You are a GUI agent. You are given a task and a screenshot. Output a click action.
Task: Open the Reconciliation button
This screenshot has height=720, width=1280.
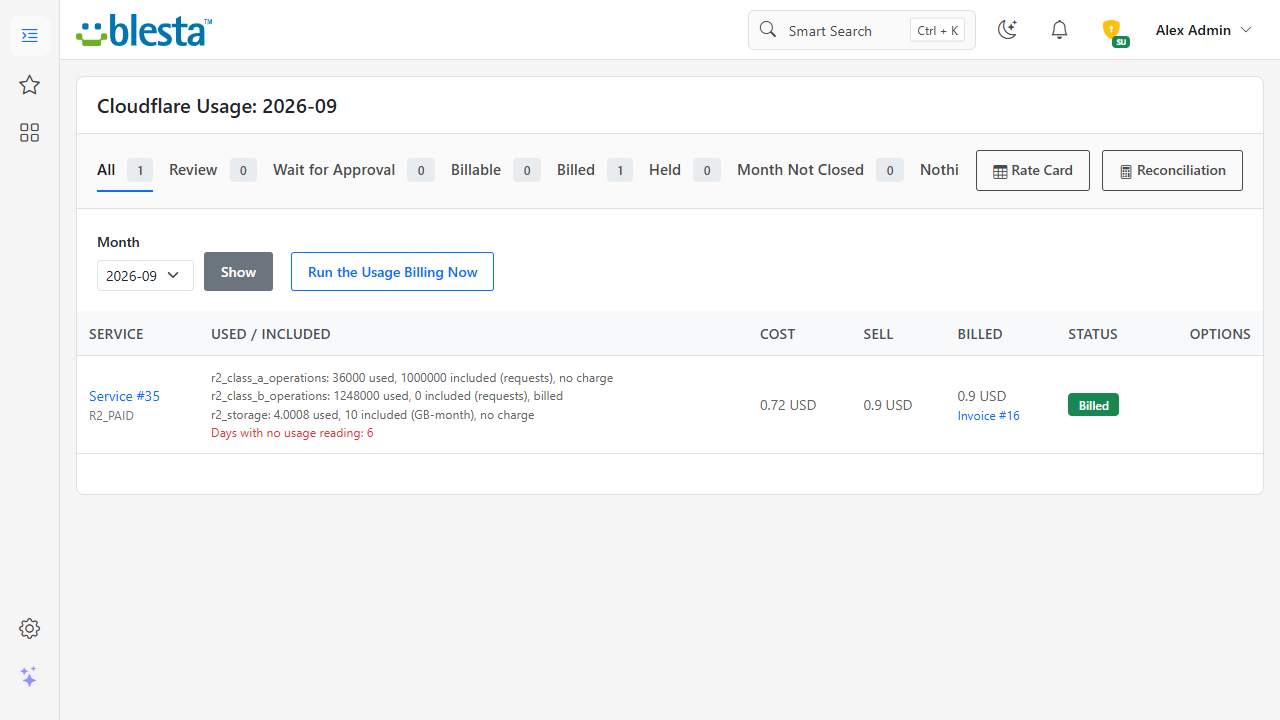(1172, 170)
